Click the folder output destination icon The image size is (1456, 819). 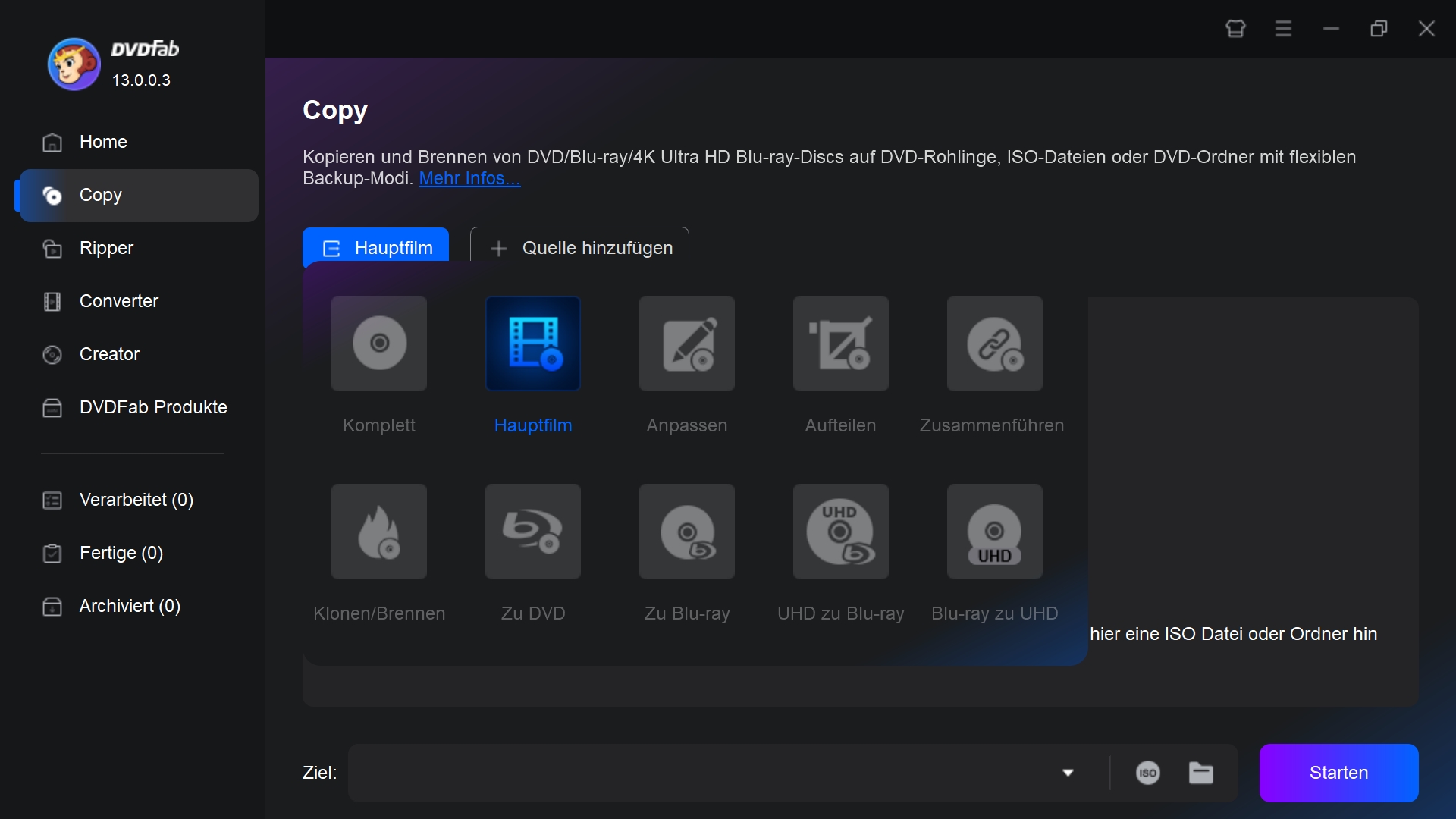click(x=1201, y=772)
